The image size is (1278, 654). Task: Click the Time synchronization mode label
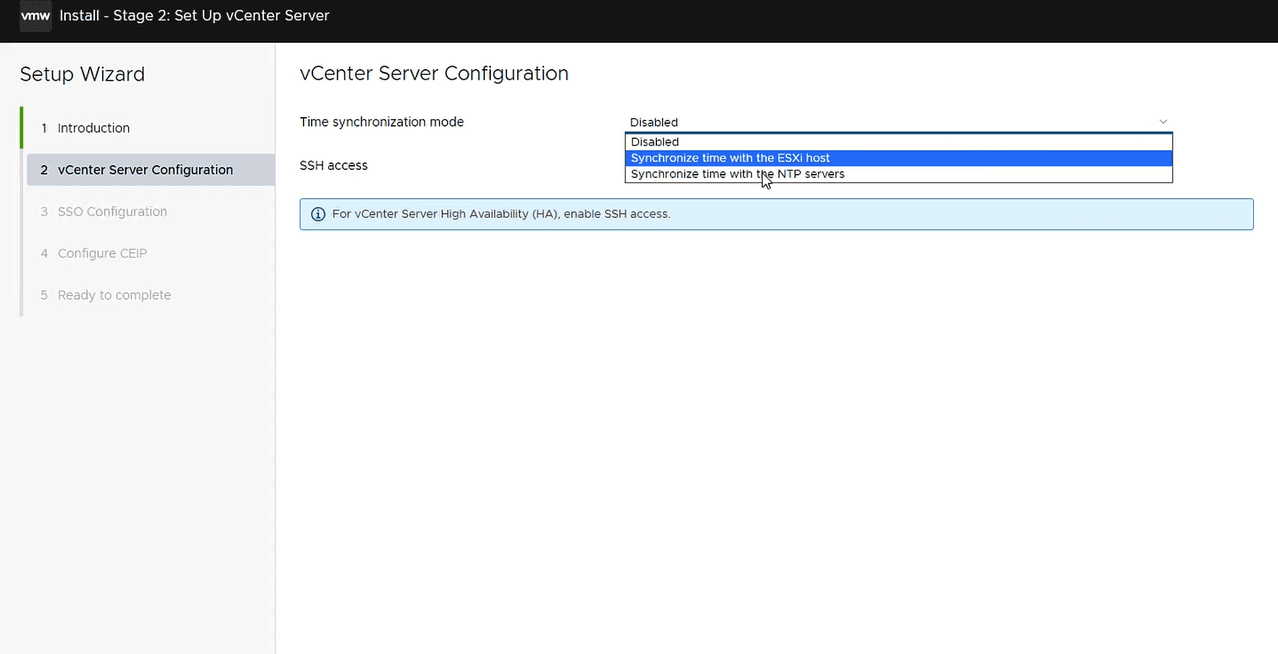pos(382,122)
